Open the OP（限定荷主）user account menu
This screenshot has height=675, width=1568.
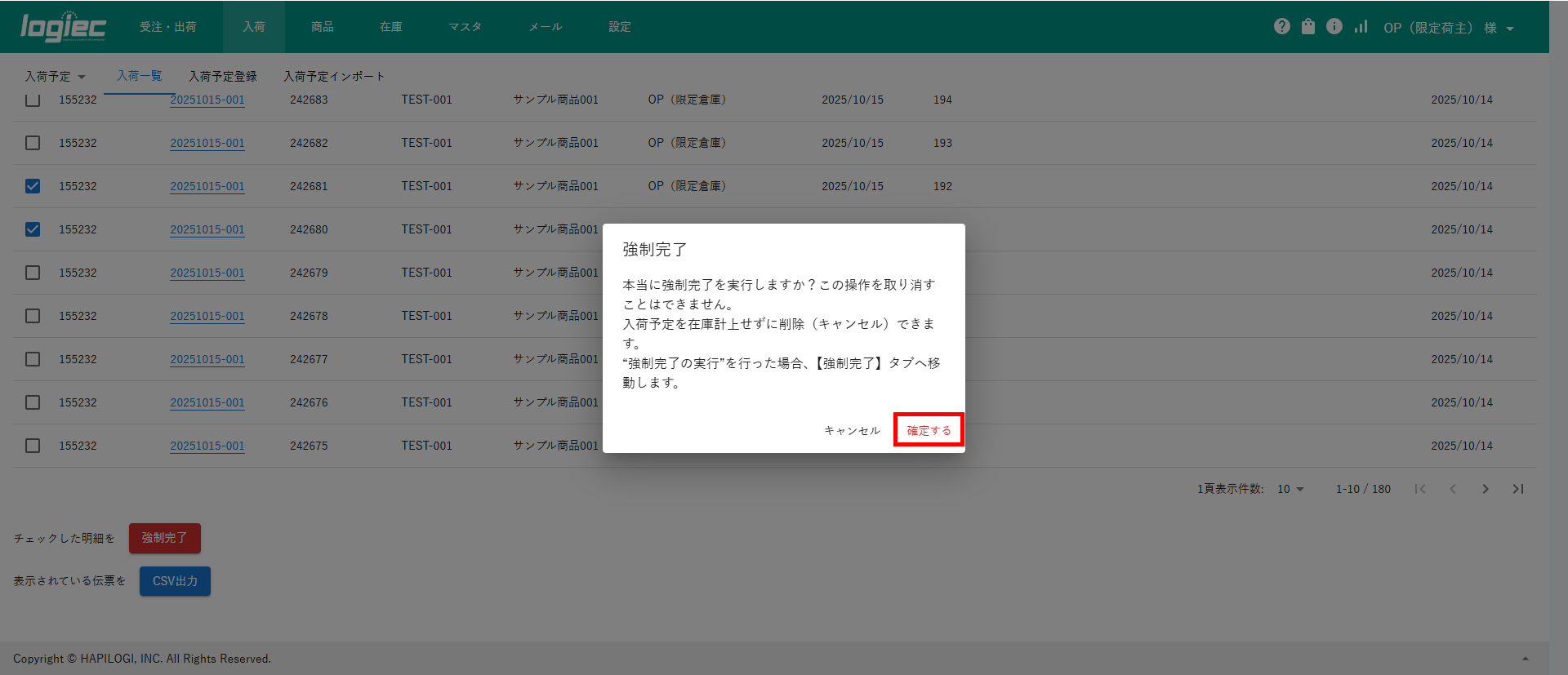(x=1448, y=28)
